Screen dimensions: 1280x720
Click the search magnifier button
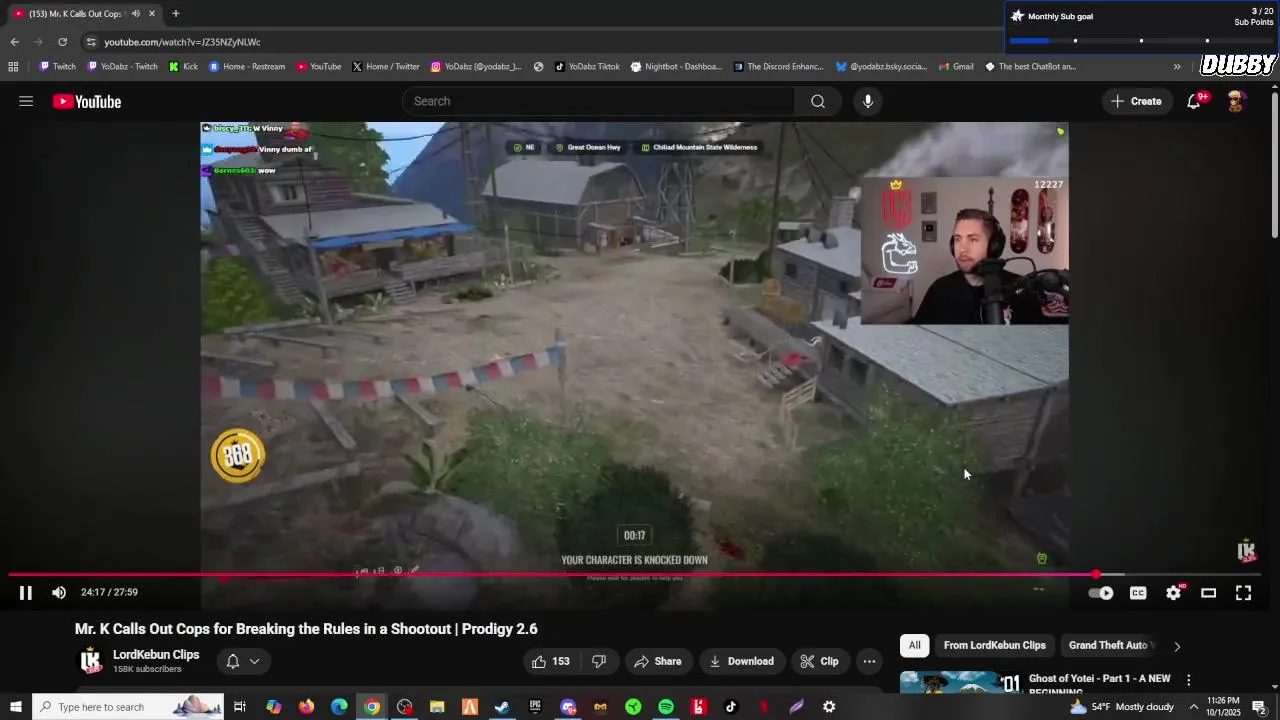pos(818,101)
